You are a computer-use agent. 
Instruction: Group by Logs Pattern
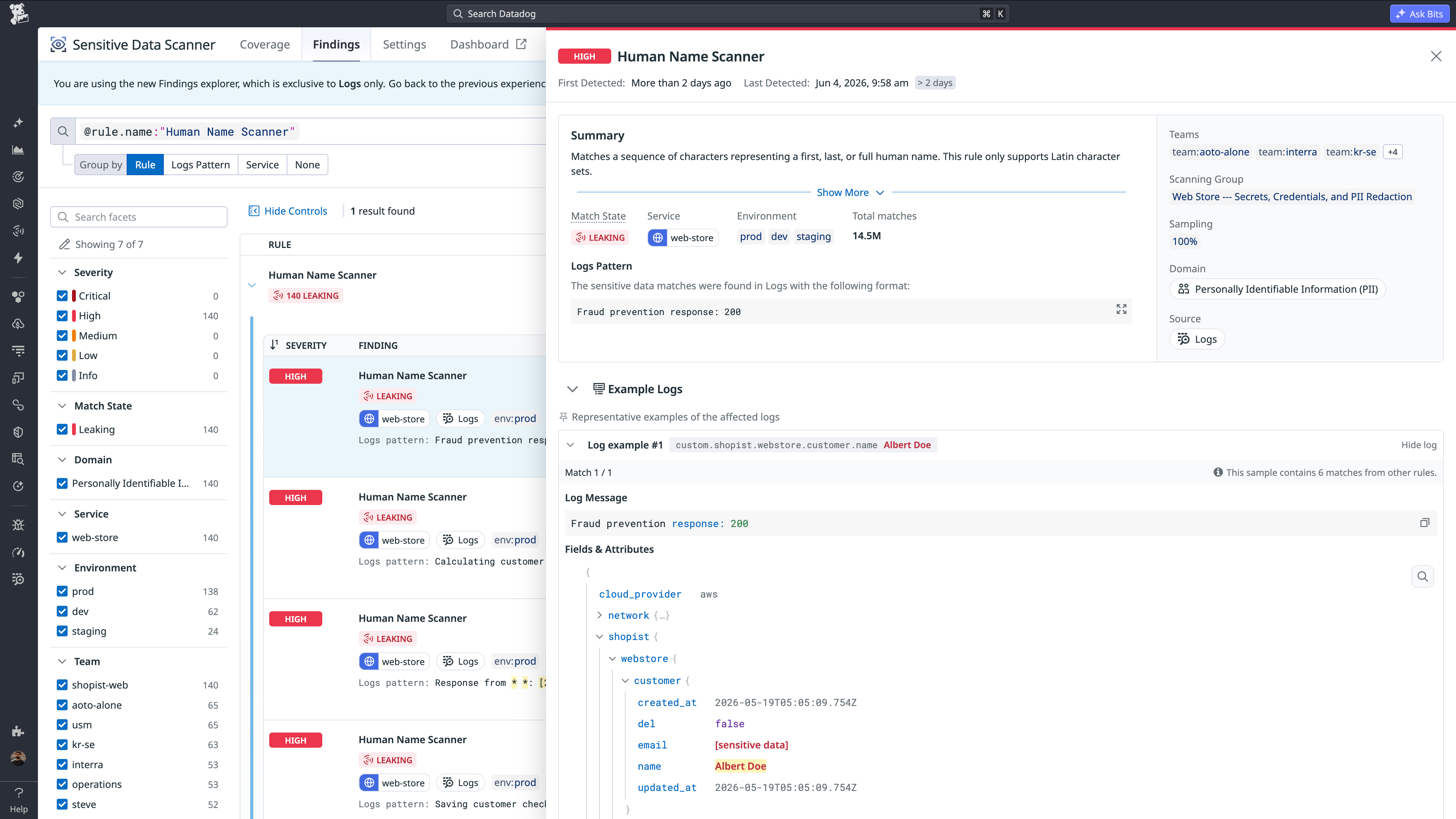pos(201,165)
